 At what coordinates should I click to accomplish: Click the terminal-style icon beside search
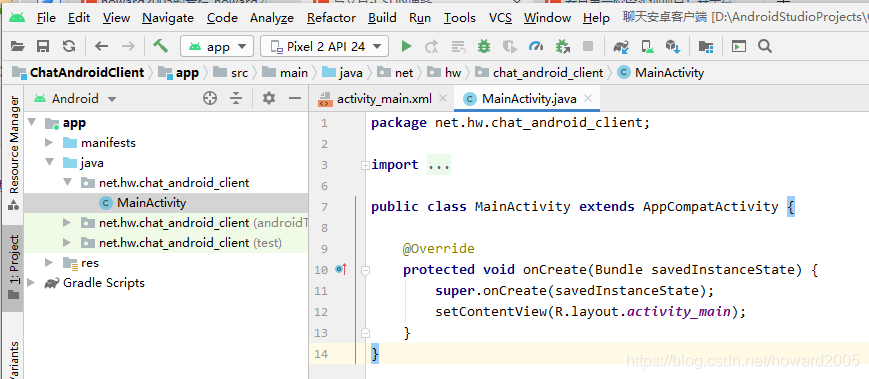pyautogui.click(x=739, y=47)
